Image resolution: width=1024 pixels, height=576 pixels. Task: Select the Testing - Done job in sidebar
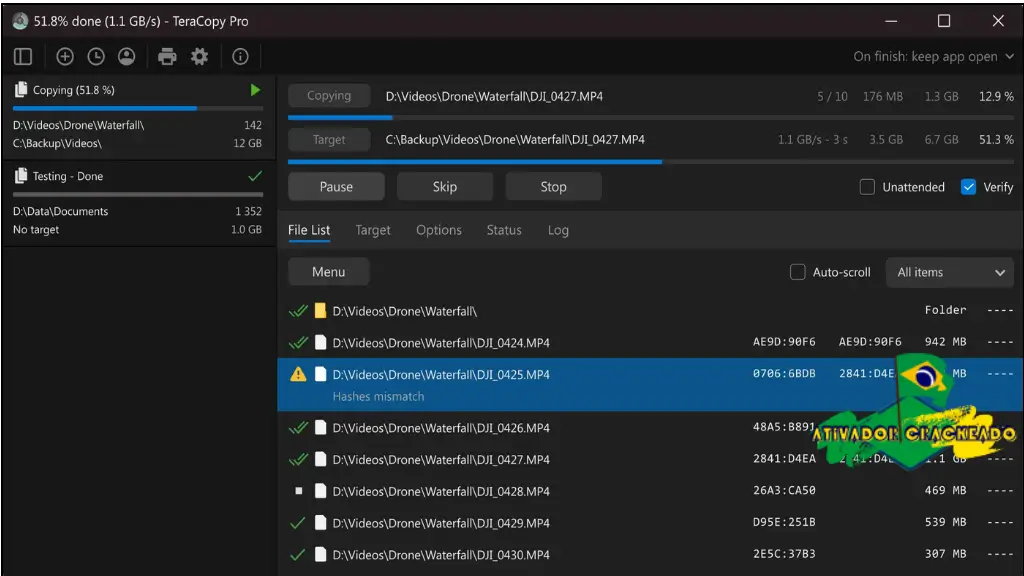click(x=138, y=203)
